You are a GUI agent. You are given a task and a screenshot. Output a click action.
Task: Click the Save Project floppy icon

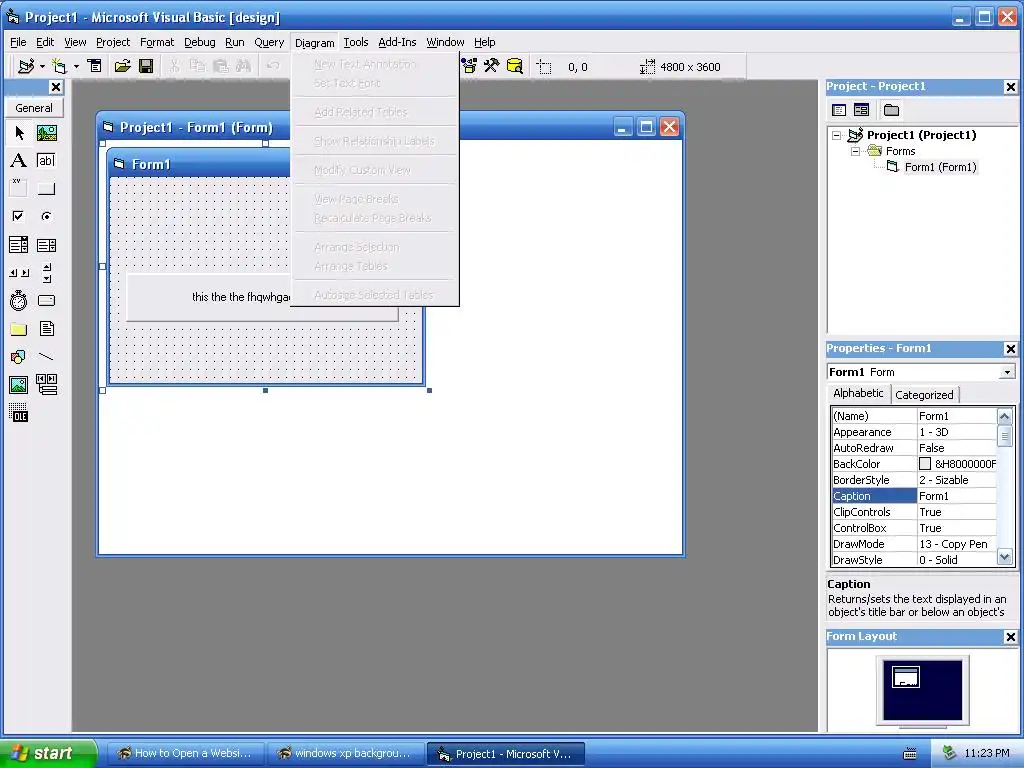click(146, 66)
